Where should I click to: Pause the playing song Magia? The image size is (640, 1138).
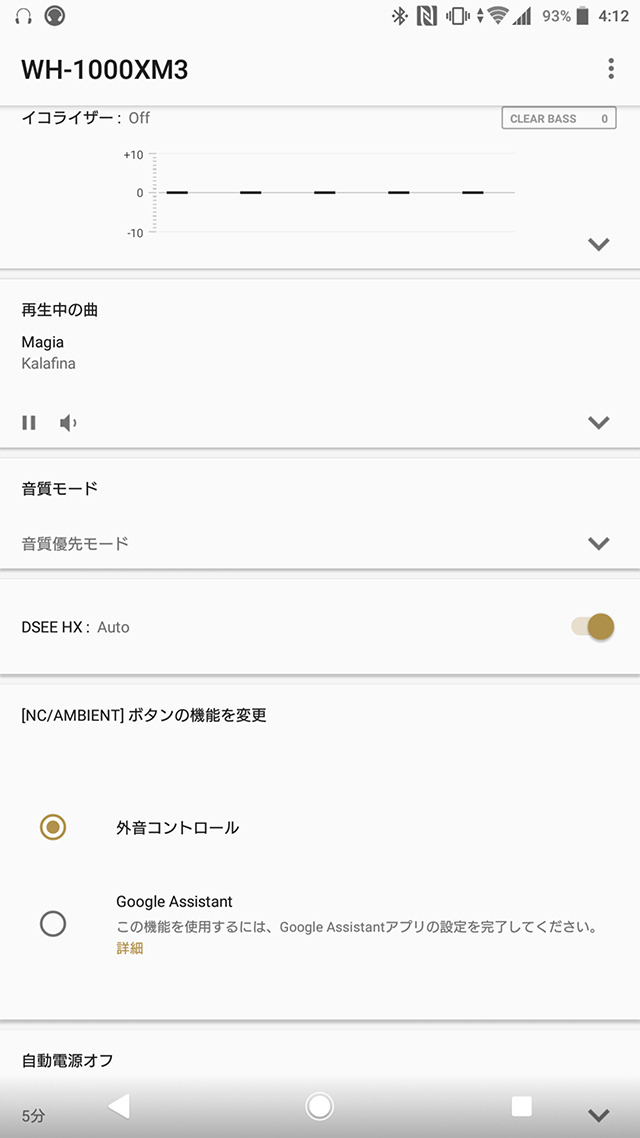click(29, 422)
